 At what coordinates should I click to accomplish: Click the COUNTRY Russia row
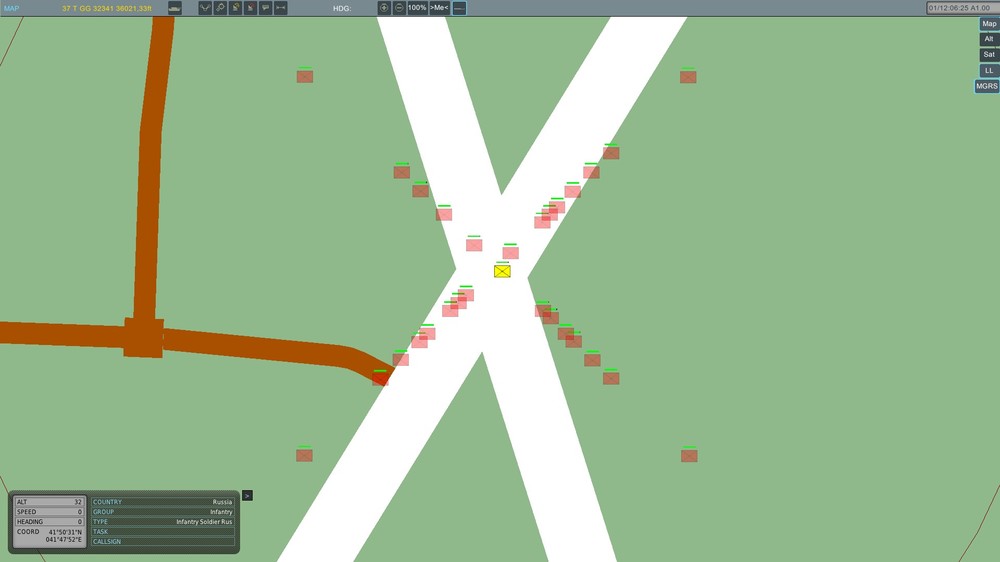pyautogui.click(x=163, y=502)
